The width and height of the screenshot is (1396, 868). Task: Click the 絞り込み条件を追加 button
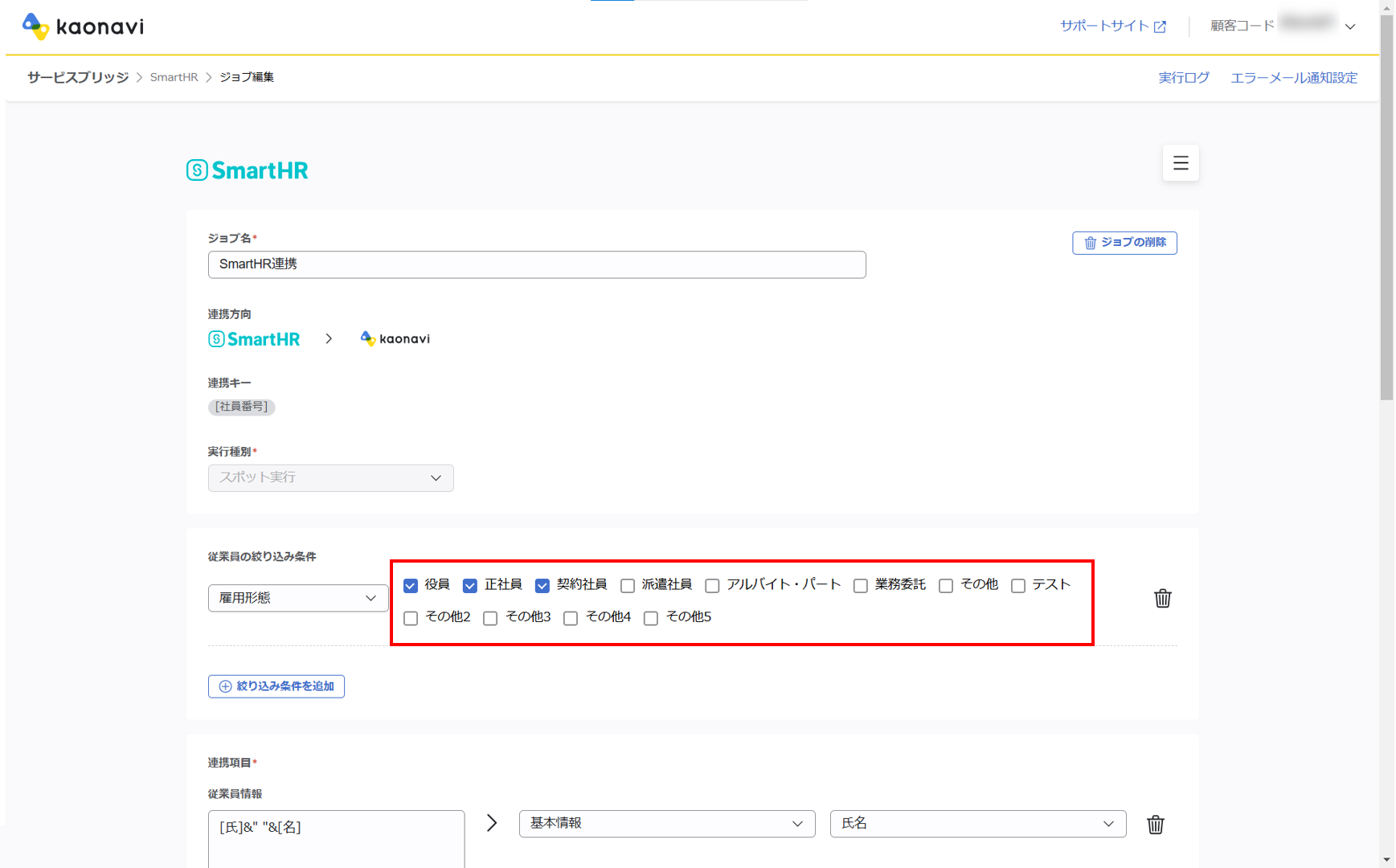[x=276, y=686]
